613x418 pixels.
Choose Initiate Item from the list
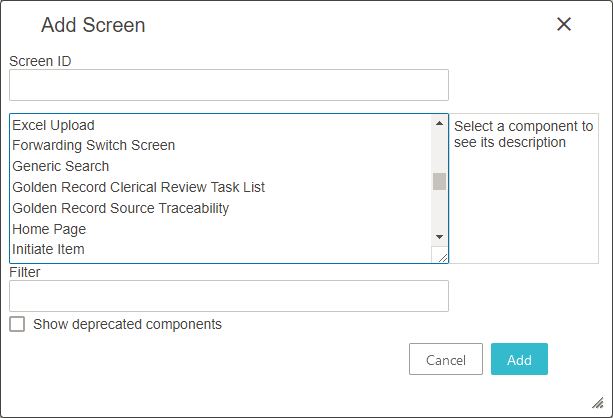(x=49, y=249)
